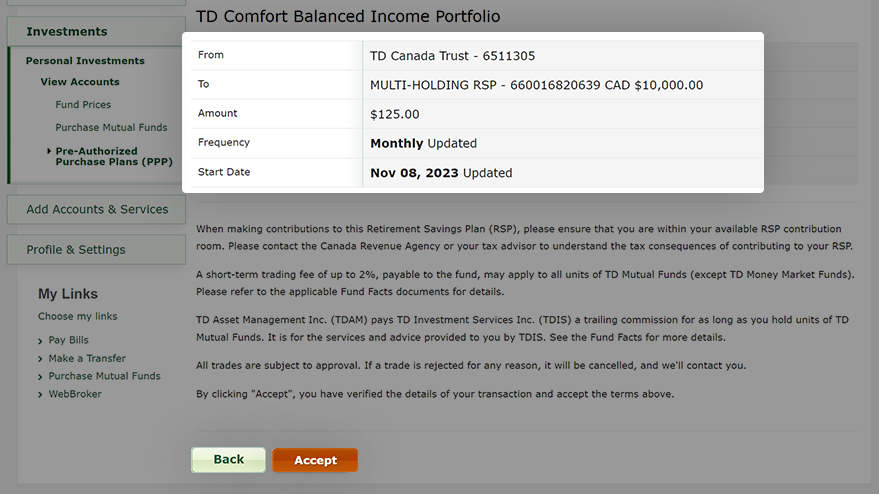Click the Frequency value 'Monthly Updated'
This screenshot has height=494, width=879.
[423, 144]
